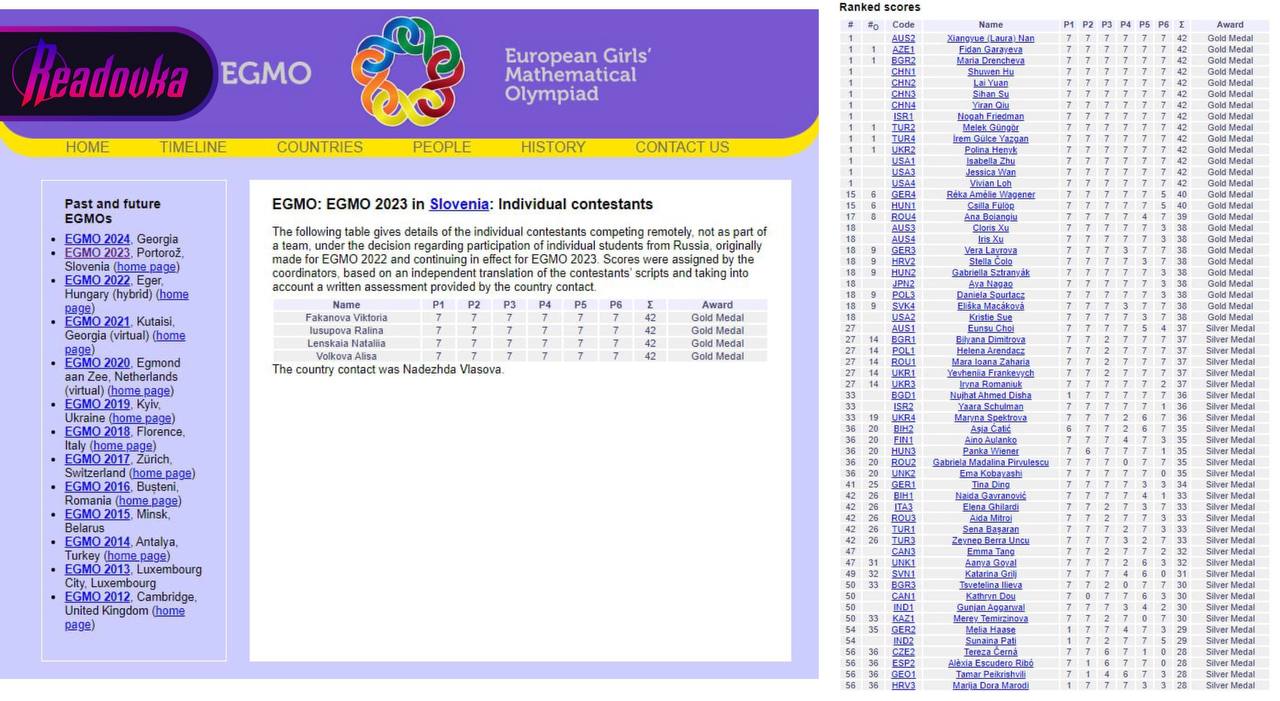Follow the Slovenia link in the heading
Screen dimensions: 1280x701
pos(460,204)
